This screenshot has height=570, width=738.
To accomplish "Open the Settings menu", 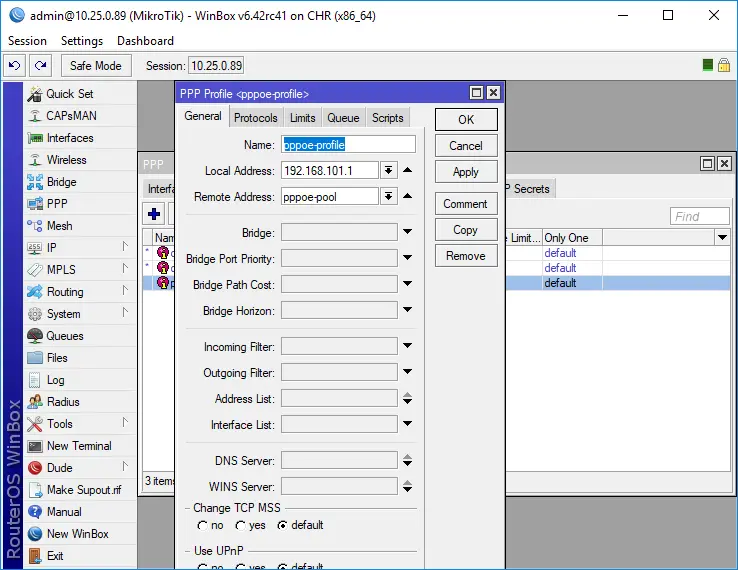I will tap(82, 41).
